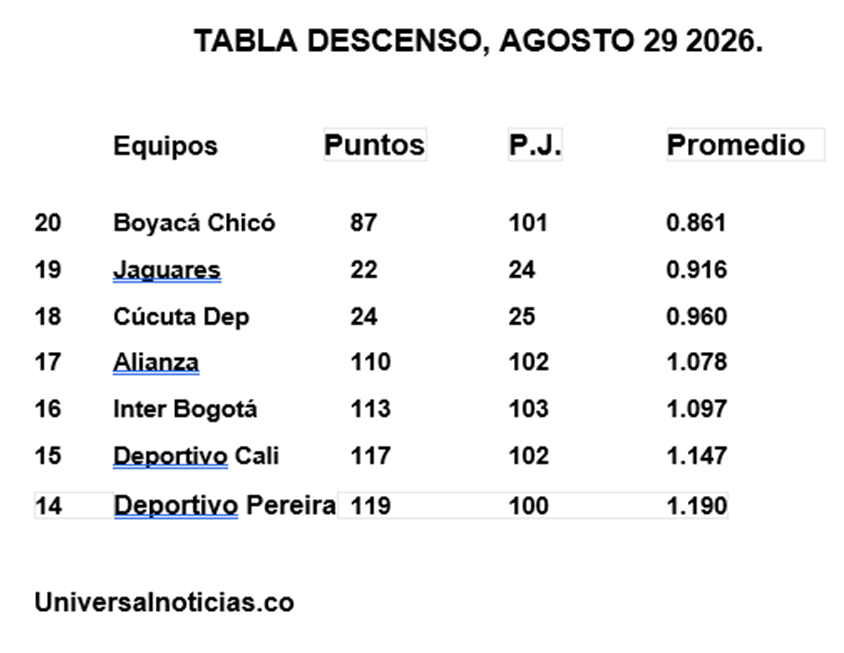Click the Puntos column header
This screenshot has height=653, width=844.
pyautogui.click(x=375, y=144)
